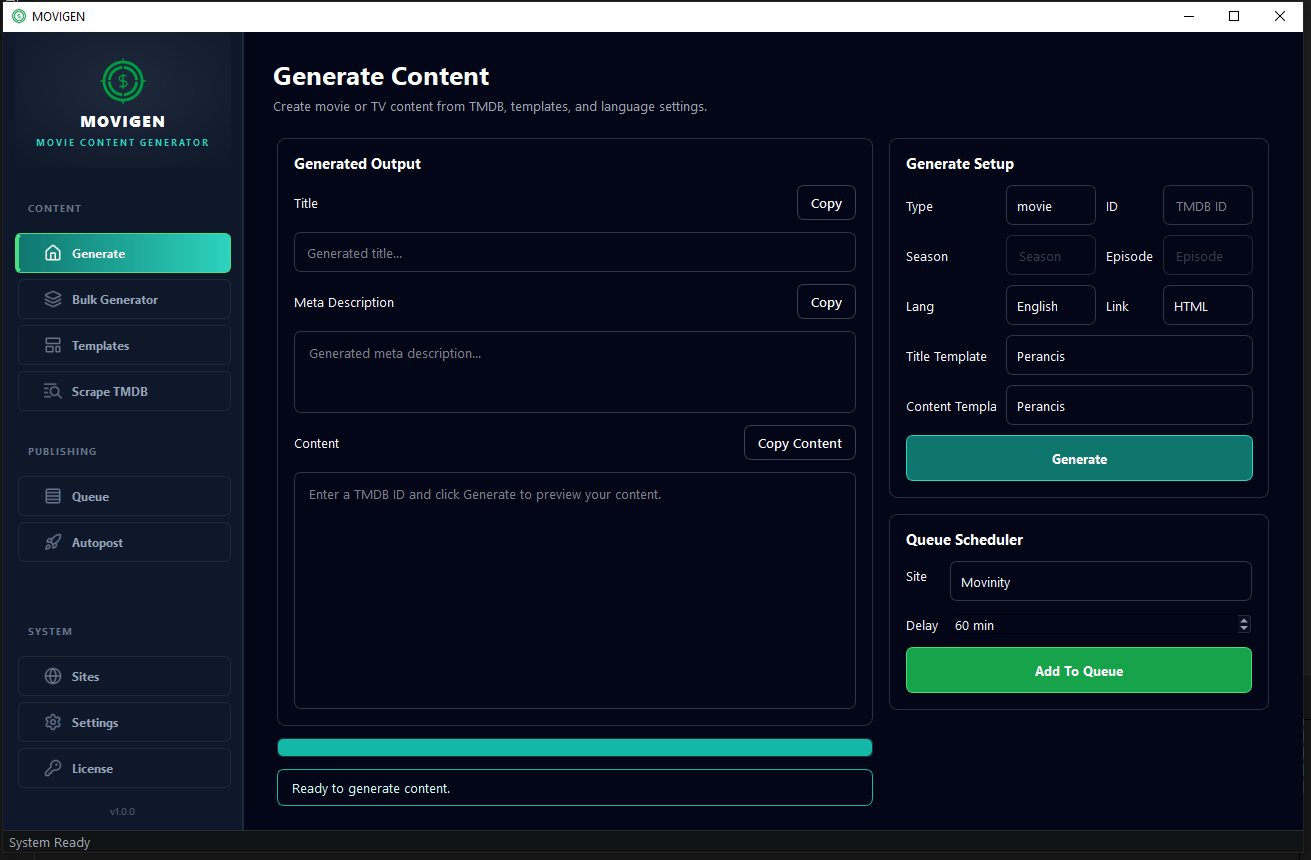Click the 'Ready to generate content.' status box
Screen dimensions: 1311x860
coord(575,788)
